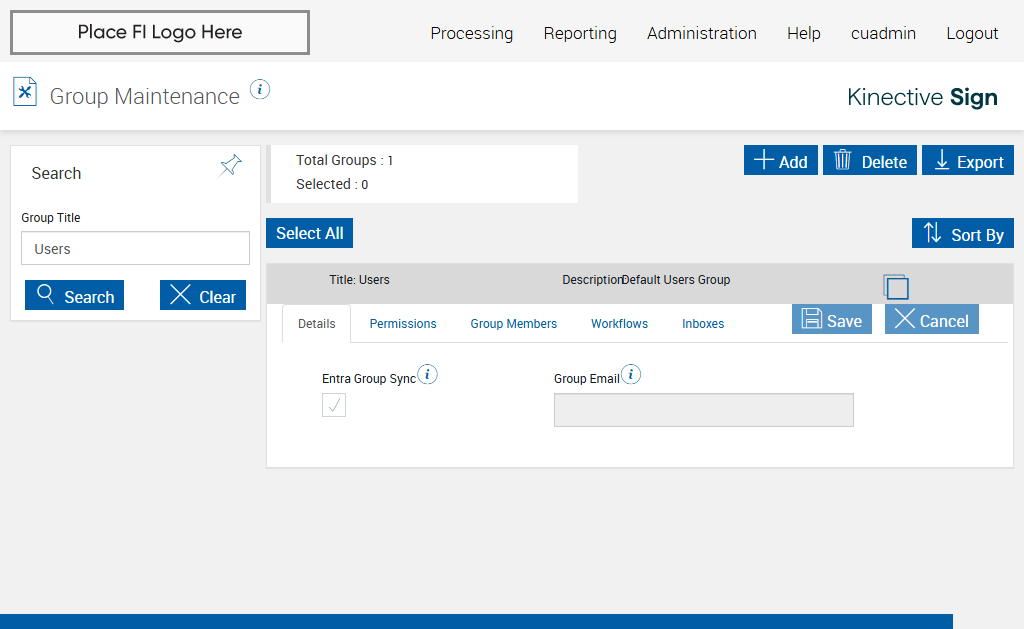The image size is (1024, 629).
Task: Click the Group Maintenance page wrench icon
Action: (25, 92)
